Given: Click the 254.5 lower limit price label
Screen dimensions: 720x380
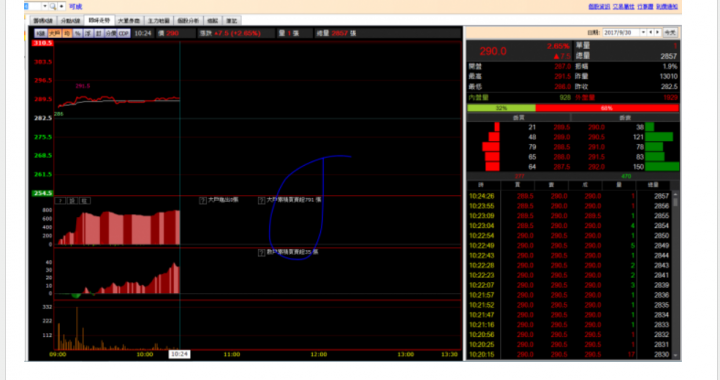Looking at the screenshot, I should coord(42,193).
